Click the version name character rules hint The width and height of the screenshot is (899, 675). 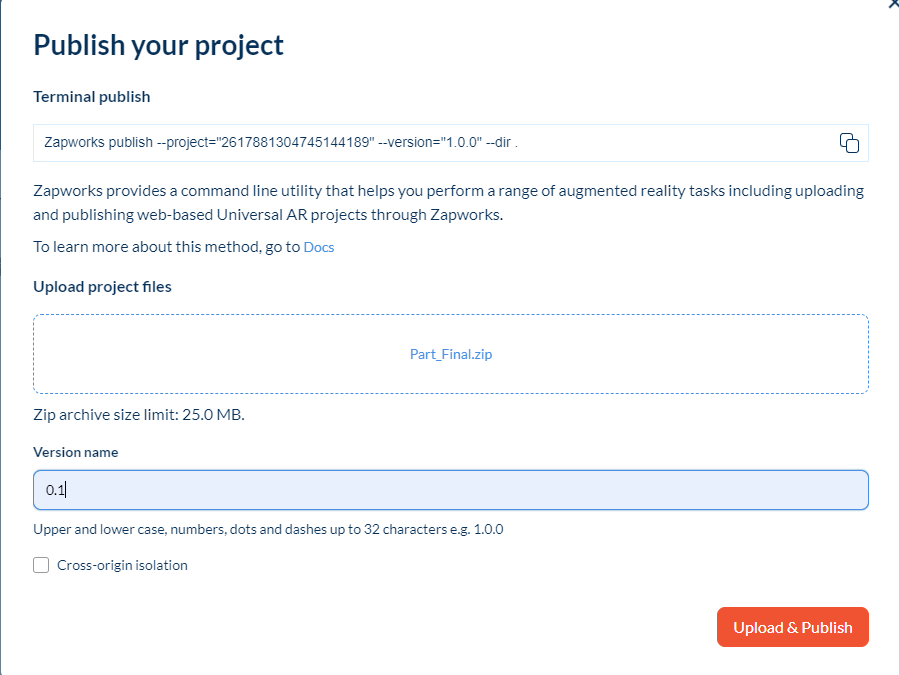click(268, 529)
